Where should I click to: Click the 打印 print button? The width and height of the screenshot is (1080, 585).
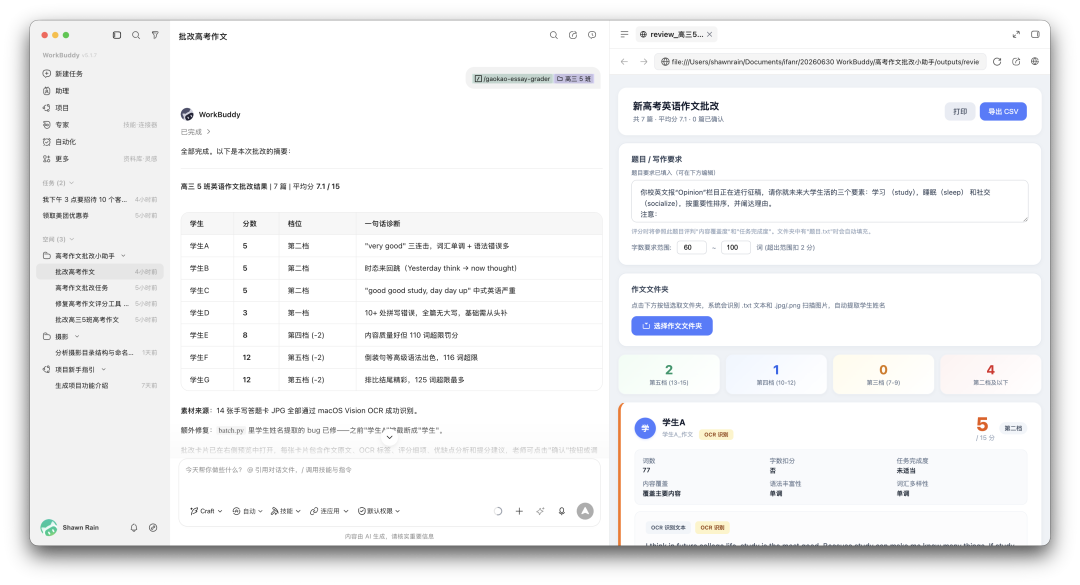(x=960, y=112)
